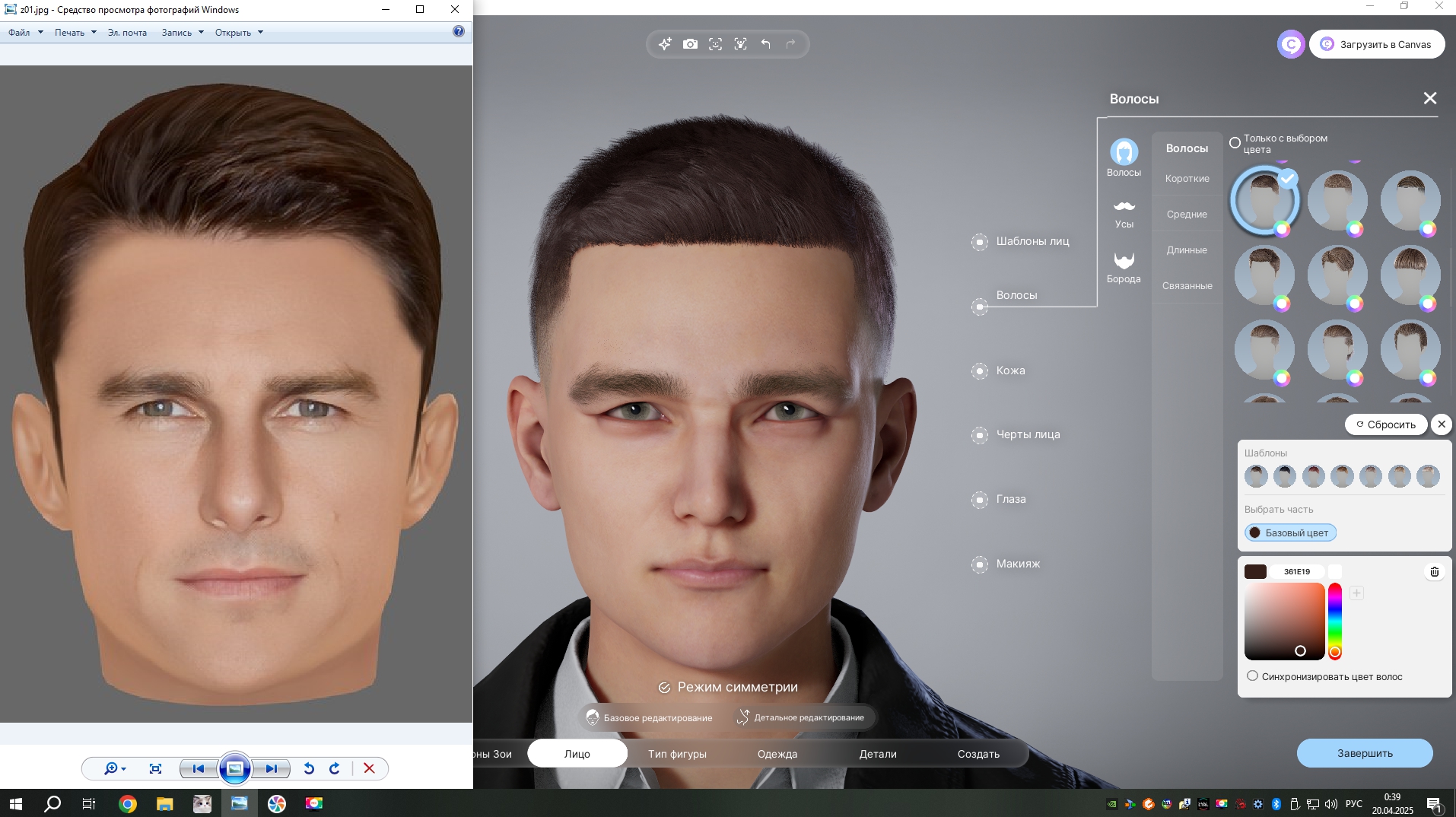Open Chrome from the taskbar
This screenshot has width=1456, height=817.
pos(128,803)
